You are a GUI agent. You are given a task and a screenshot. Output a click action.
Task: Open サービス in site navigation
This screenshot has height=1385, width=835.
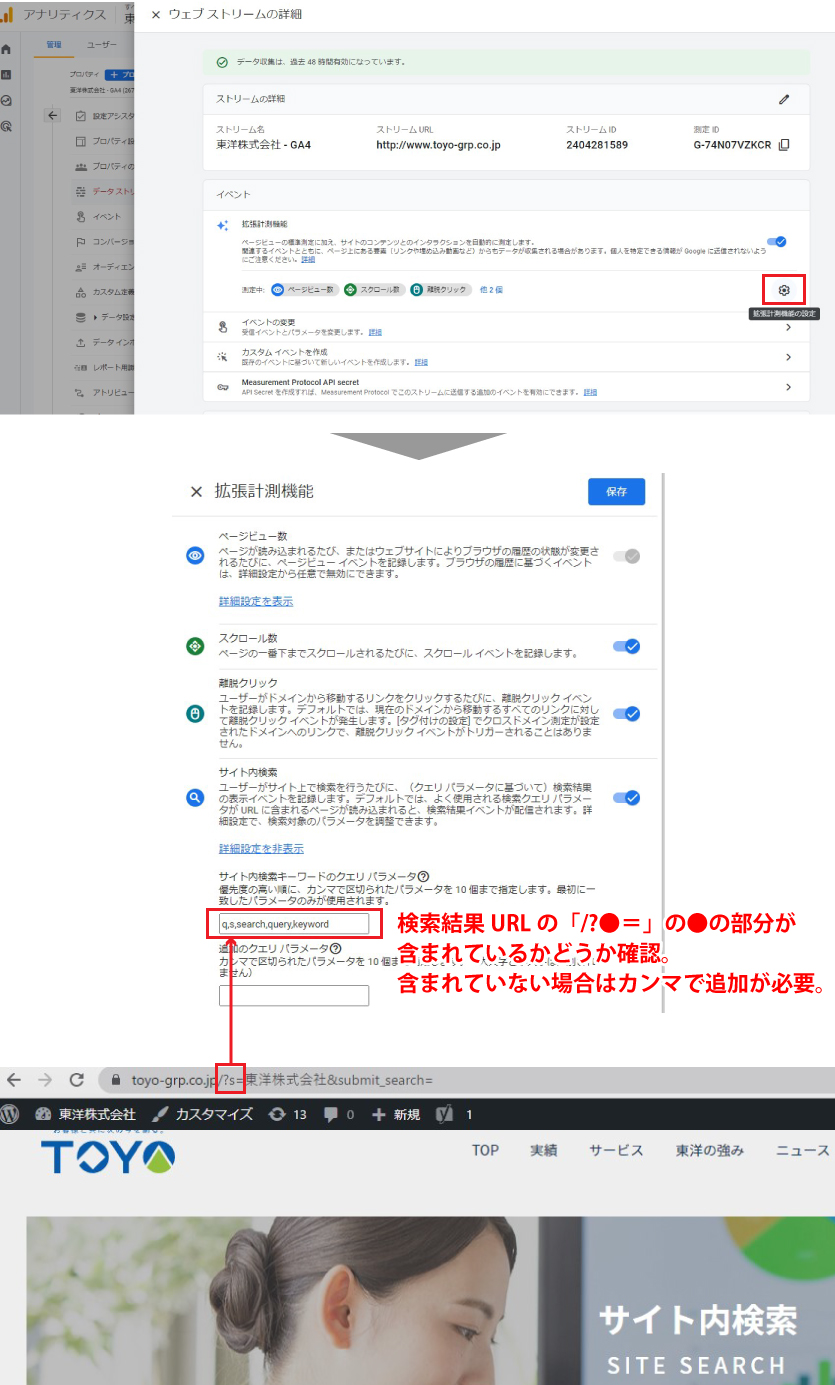pos(616,1150)
